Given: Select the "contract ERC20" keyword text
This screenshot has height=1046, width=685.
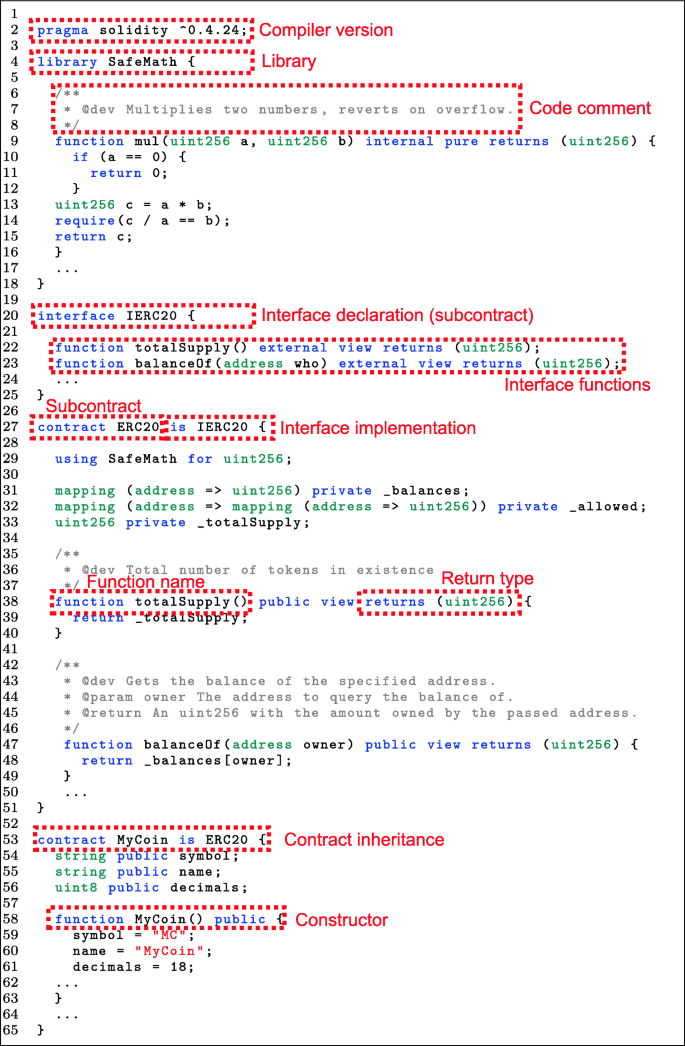Looking at the screenshot, I should pos(99,427).
